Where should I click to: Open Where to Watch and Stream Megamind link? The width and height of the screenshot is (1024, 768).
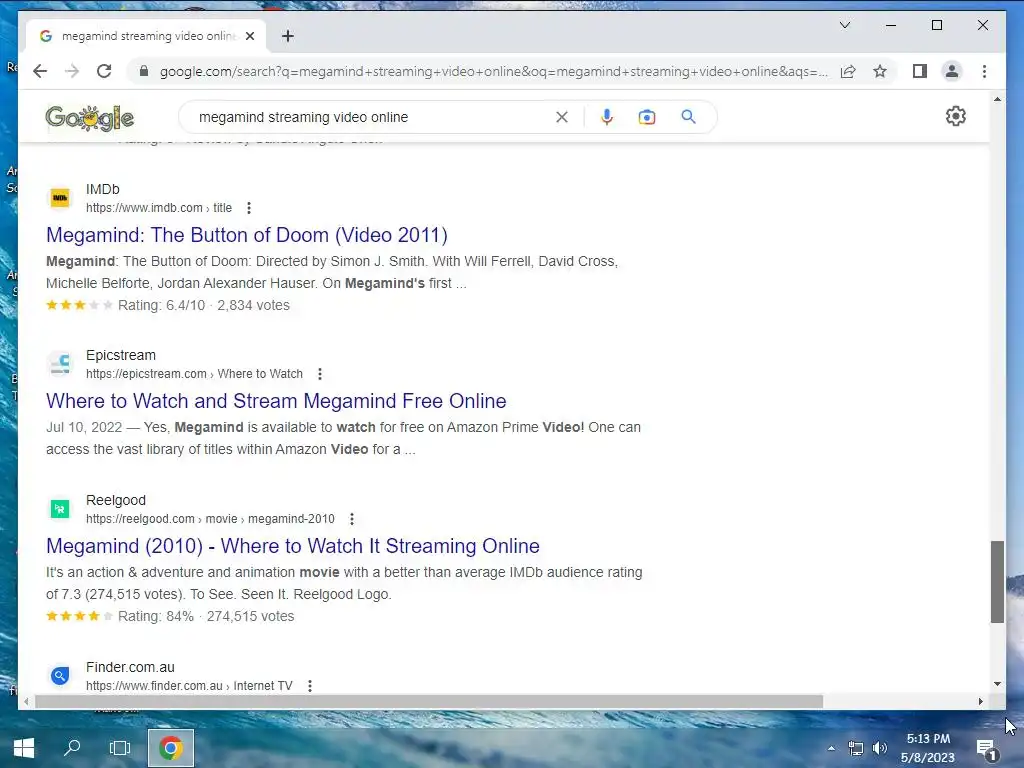(x=276, y=401)
